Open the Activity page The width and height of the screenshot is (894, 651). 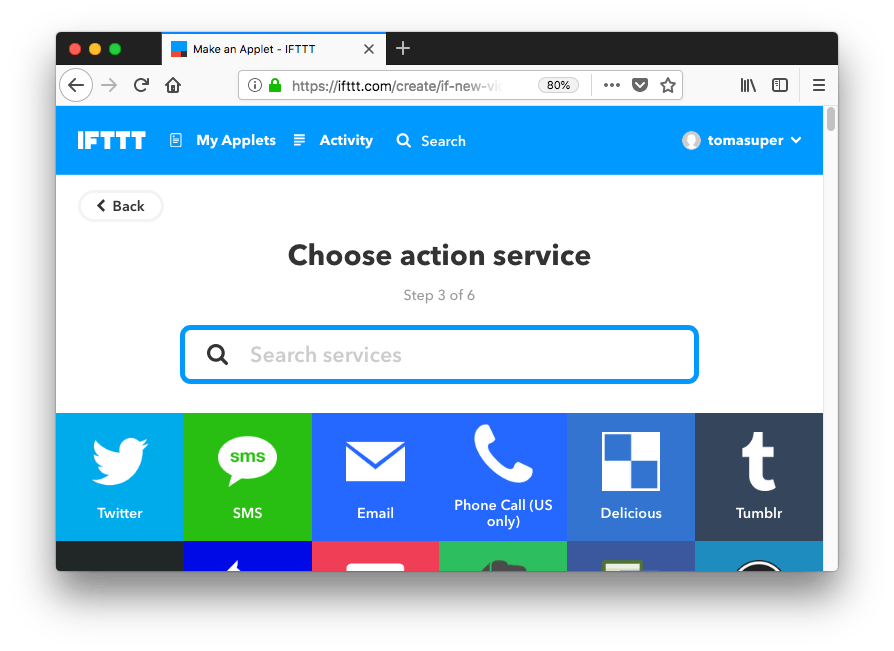tap(334, 140)
